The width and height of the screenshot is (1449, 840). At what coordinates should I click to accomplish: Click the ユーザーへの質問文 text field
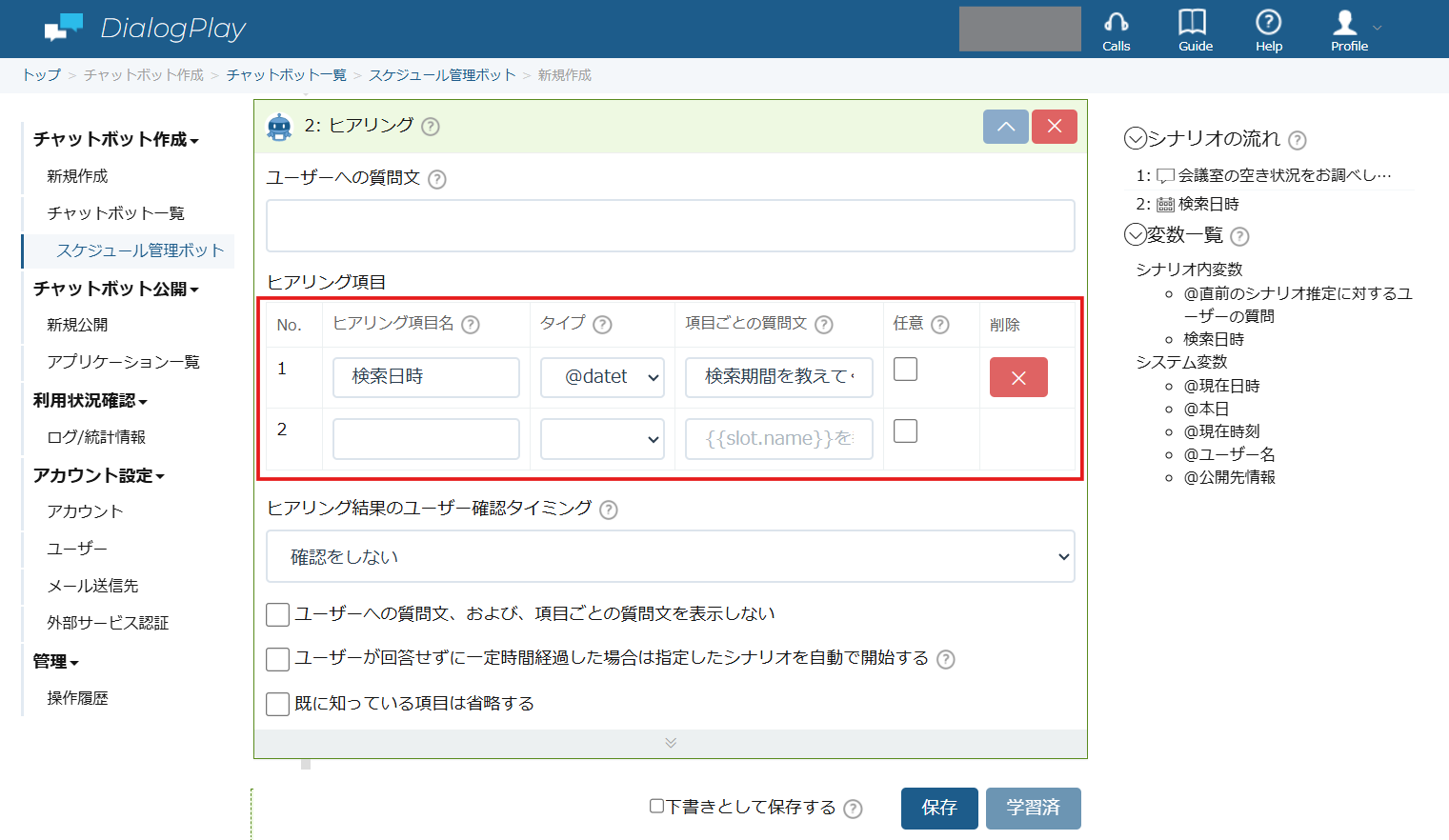(x=671, y=226)
